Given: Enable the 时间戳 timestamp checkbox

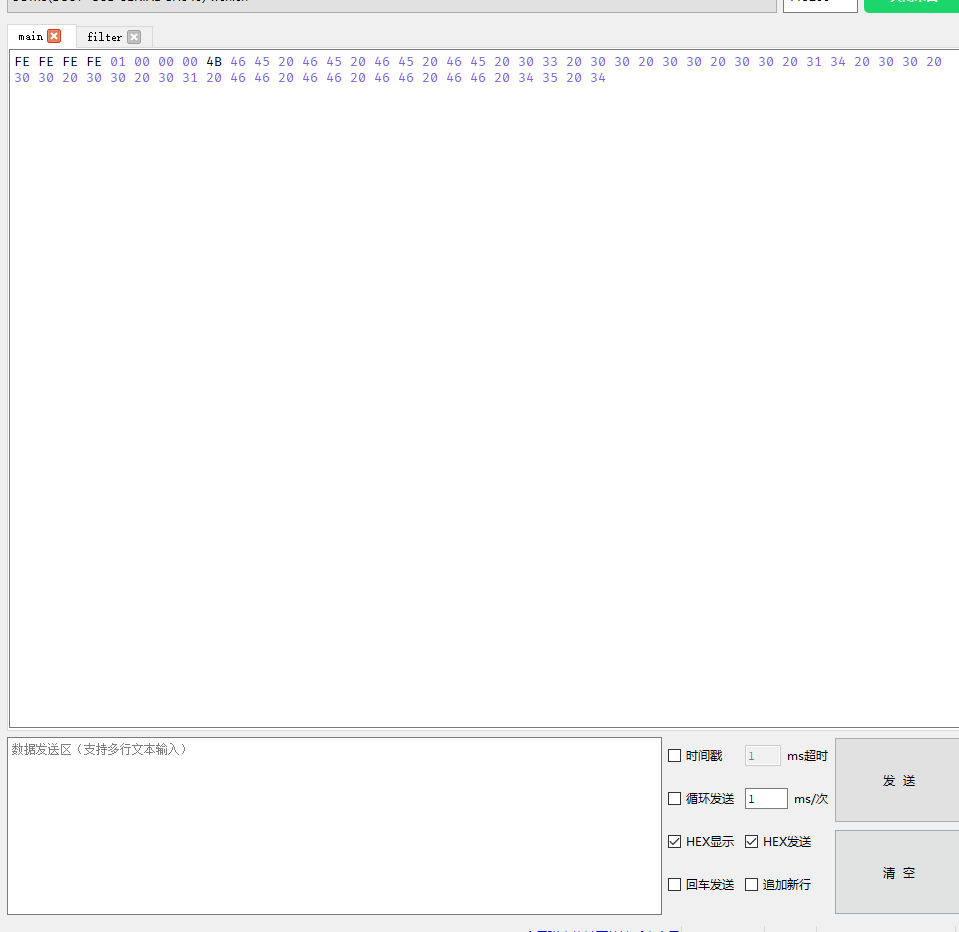Looking at the screenshot, I should tap(674, 755).
